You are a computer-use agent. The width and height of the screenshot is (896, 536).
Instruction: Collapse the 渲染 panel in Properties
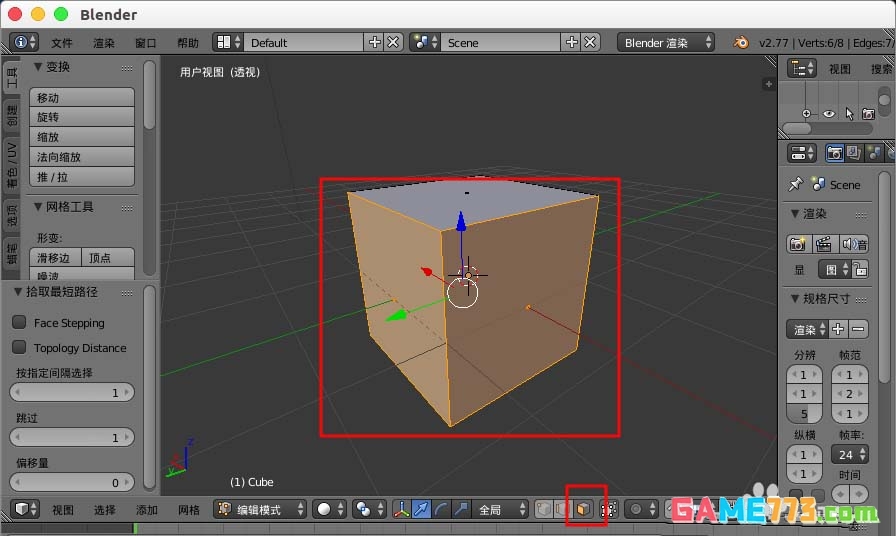(x=795, y=214)
